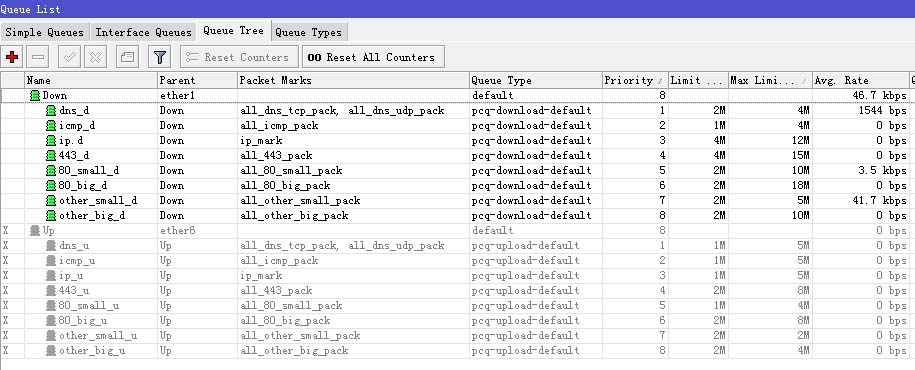Click pcq-upload-default in the dns_u row
This screenshot has height=370, width=915.
526,246
